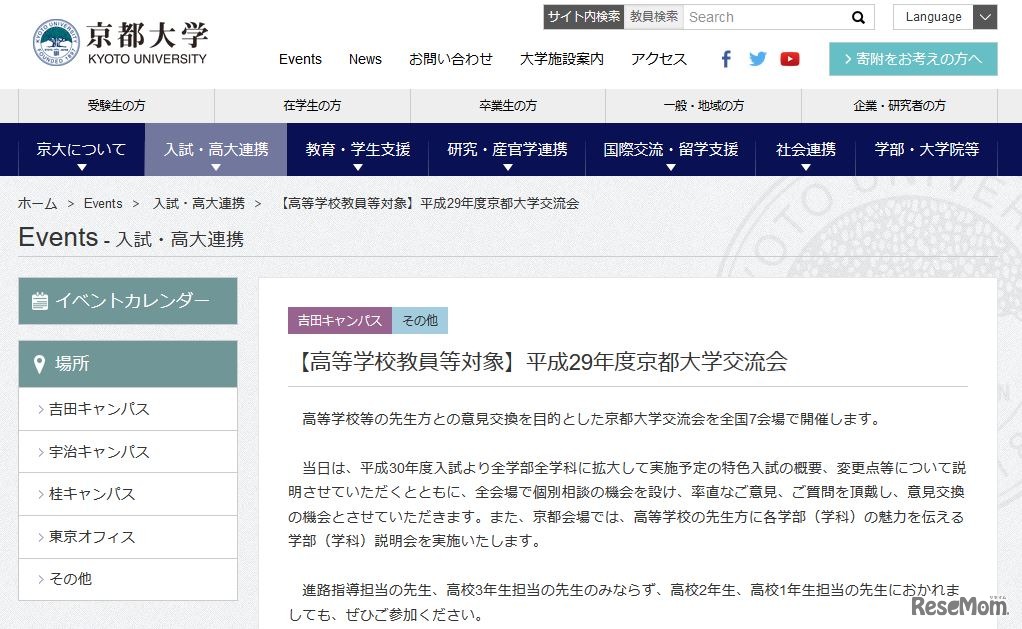
Task: Open the Twitter bird icon
Action: click(758, 59)
